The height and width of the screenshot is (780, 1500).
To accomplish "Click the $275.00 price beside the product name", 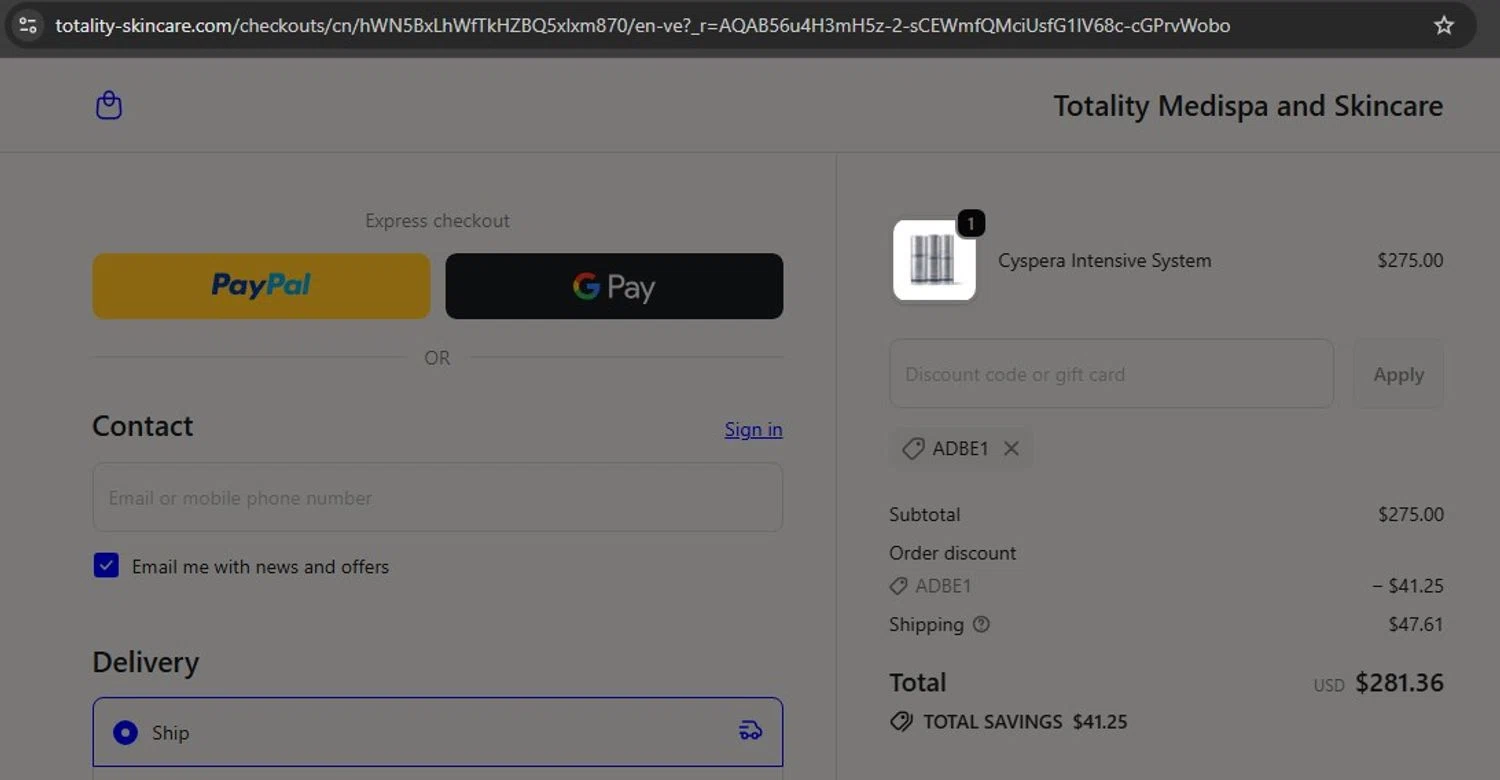I will point(1410,260).
